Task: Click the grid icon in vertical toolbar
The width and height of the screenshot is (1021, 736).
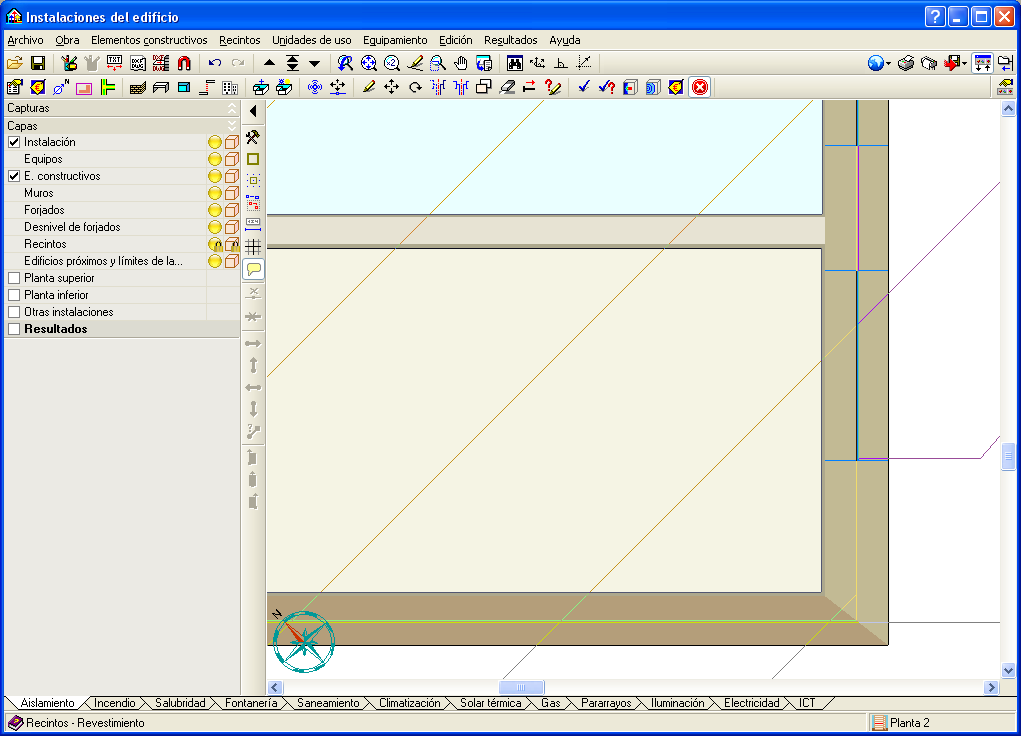Action: (253, 246)
